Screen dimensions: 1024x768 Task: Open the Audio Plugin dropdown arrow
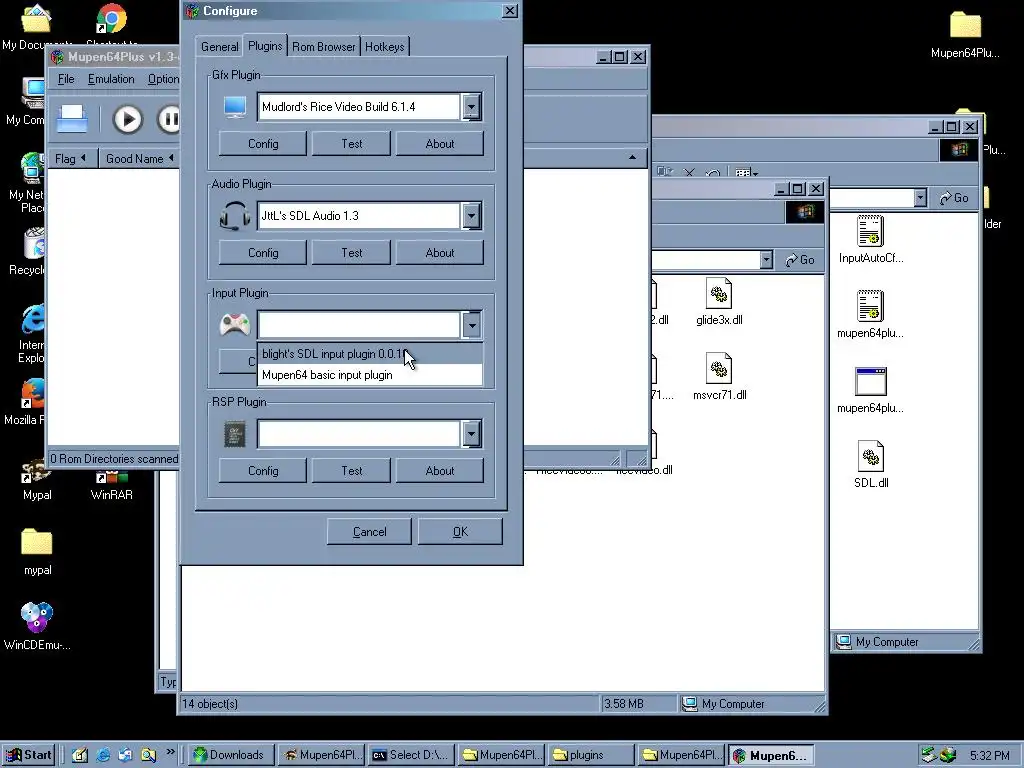click(472, 216)
